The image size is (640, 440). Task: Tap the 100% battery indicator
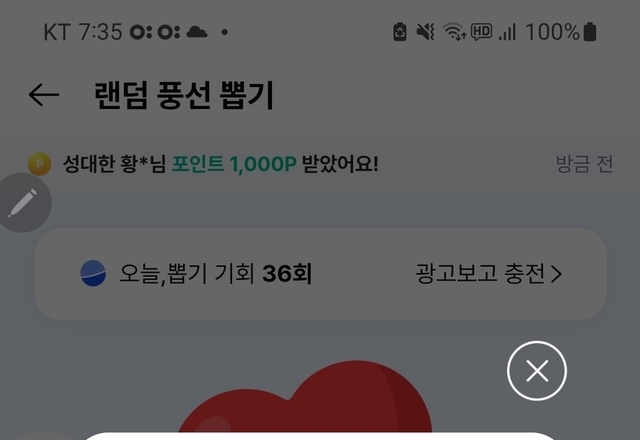561,32
